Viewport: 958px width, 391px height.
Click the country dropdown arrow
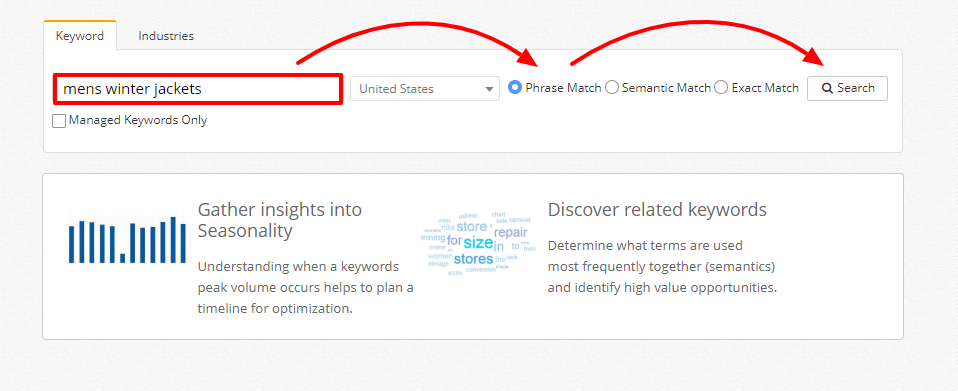pyautogui.click(x=489, y=89)
